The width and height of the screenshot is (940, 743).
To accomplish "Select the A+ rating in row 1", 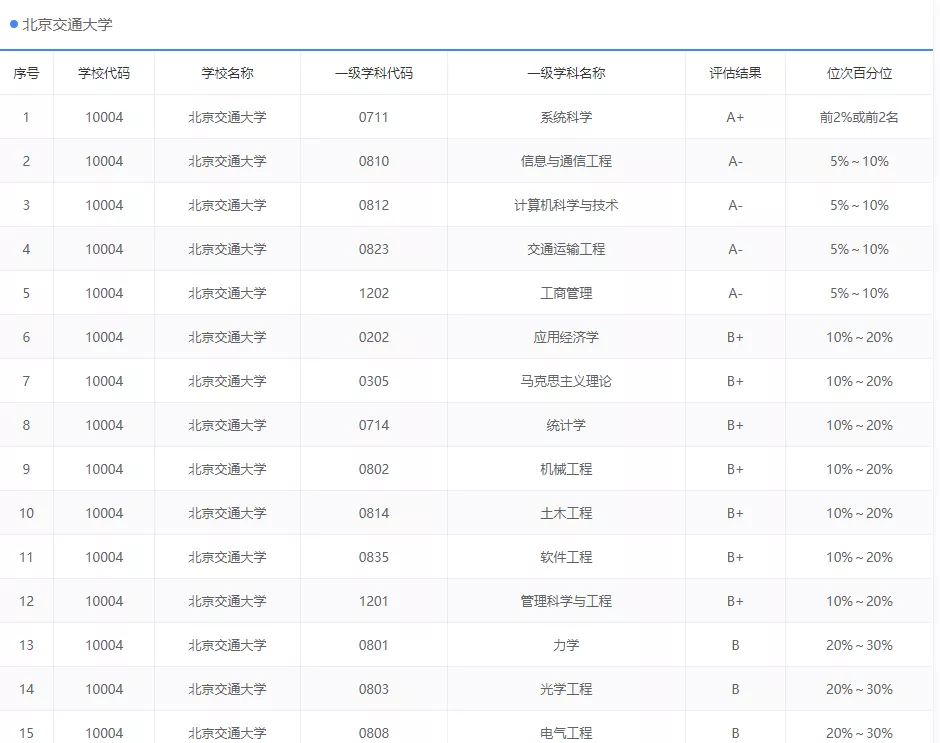I will tap(734, 117).
